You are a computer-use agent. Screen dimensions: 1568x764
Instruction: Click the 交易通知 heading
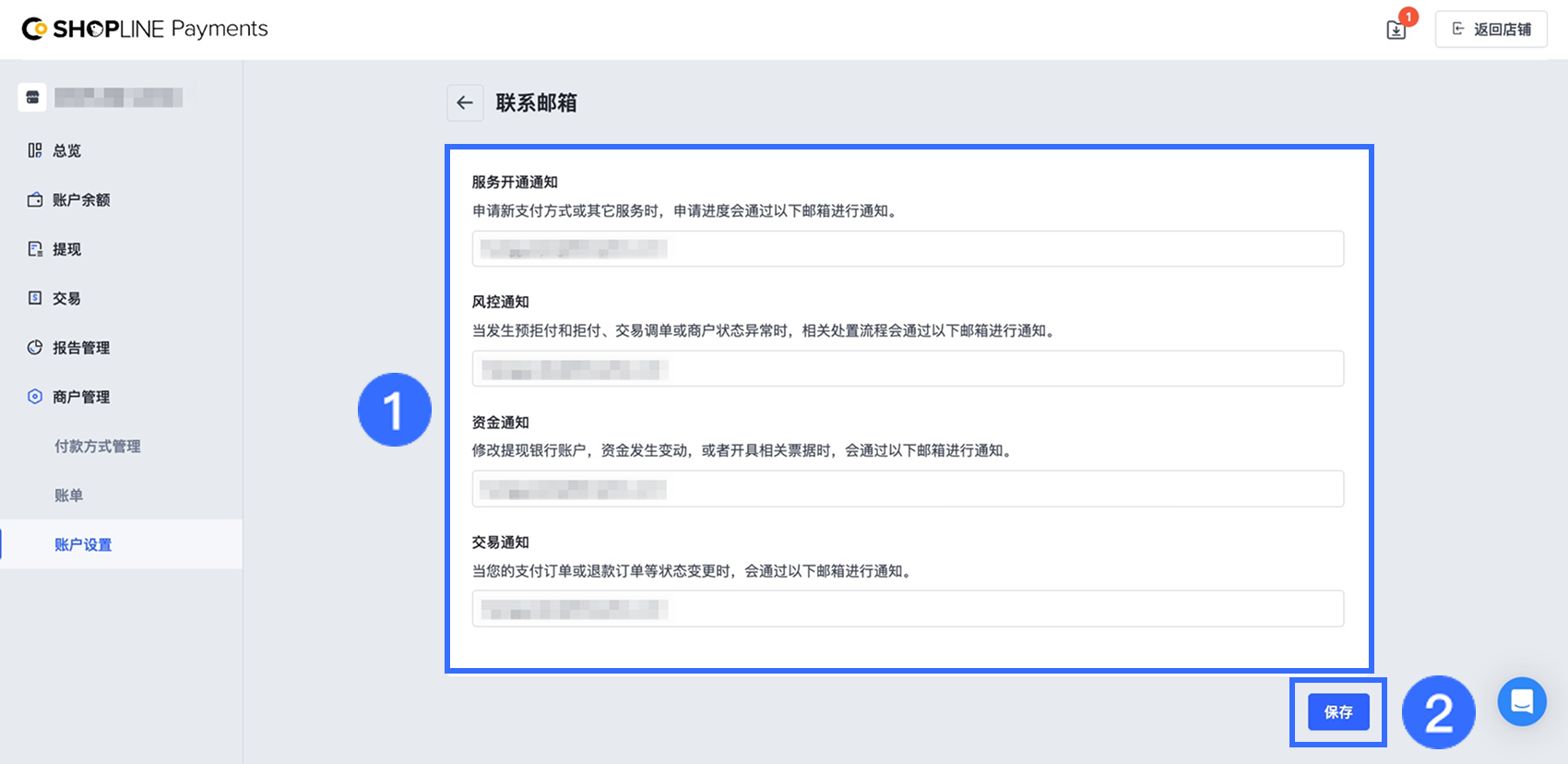501,542
